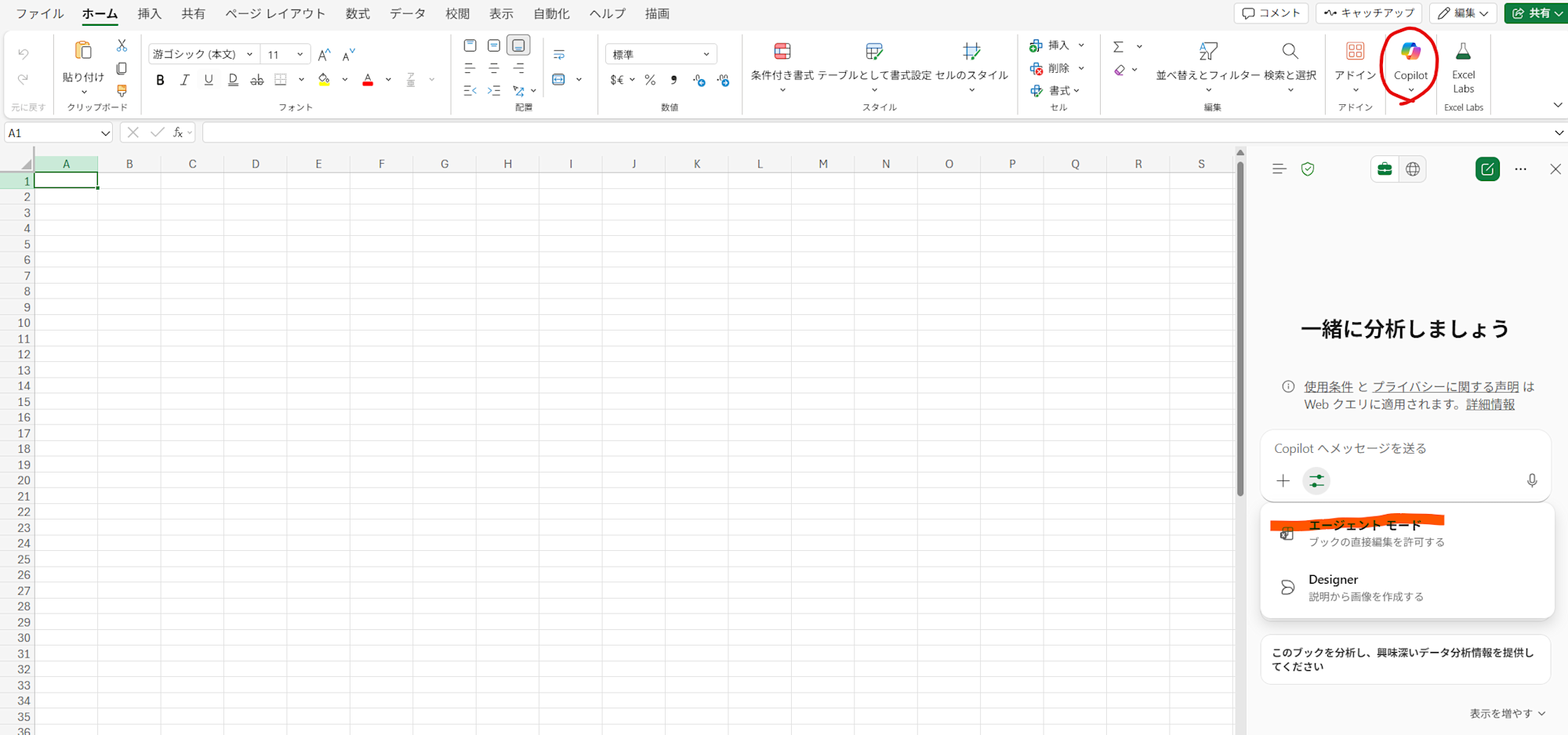Toggle bold formatting
Screen dimensions: 1568x735
[161, 80]
